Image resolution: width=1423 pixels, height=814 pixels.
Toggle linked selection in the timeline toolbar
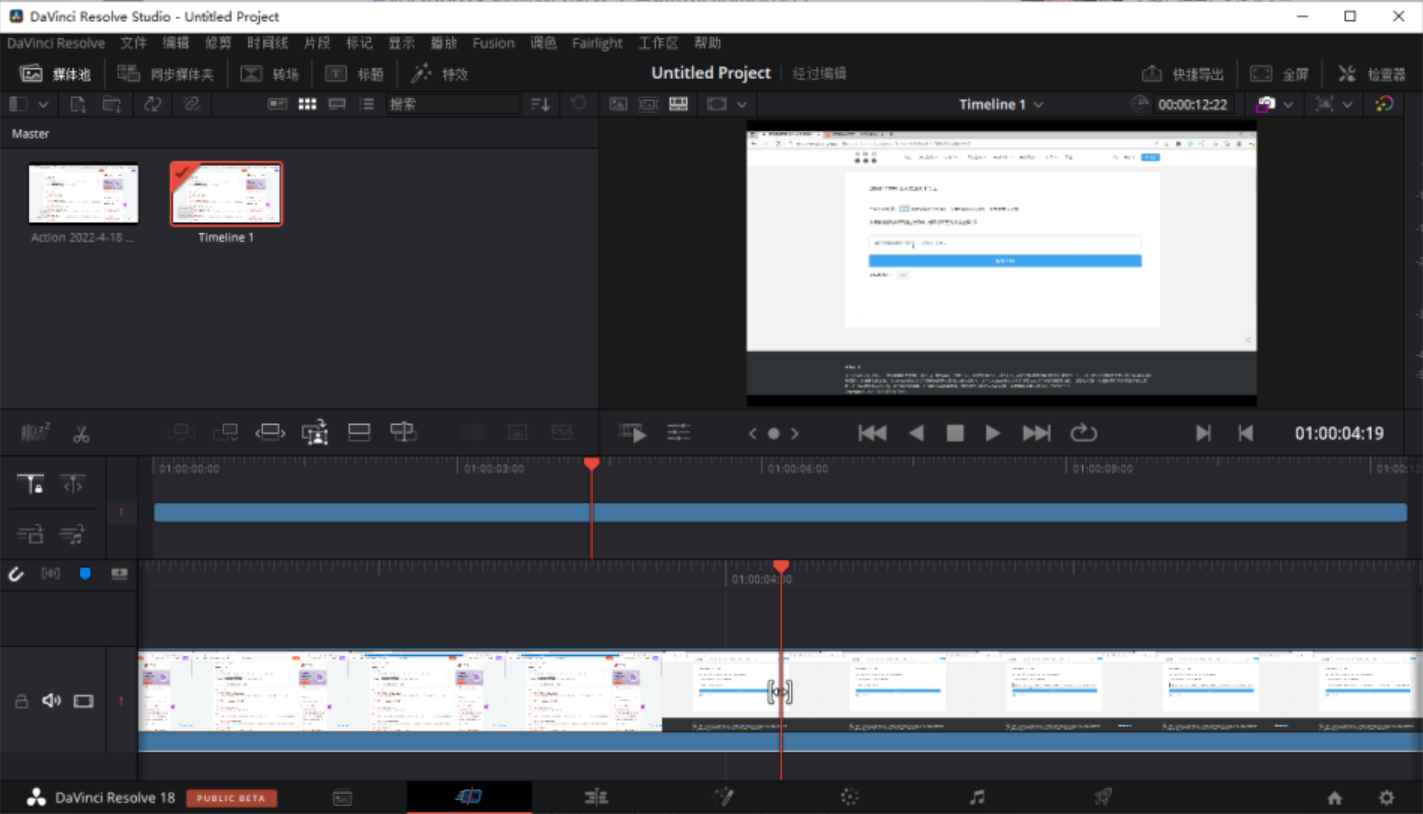(52, 573)
